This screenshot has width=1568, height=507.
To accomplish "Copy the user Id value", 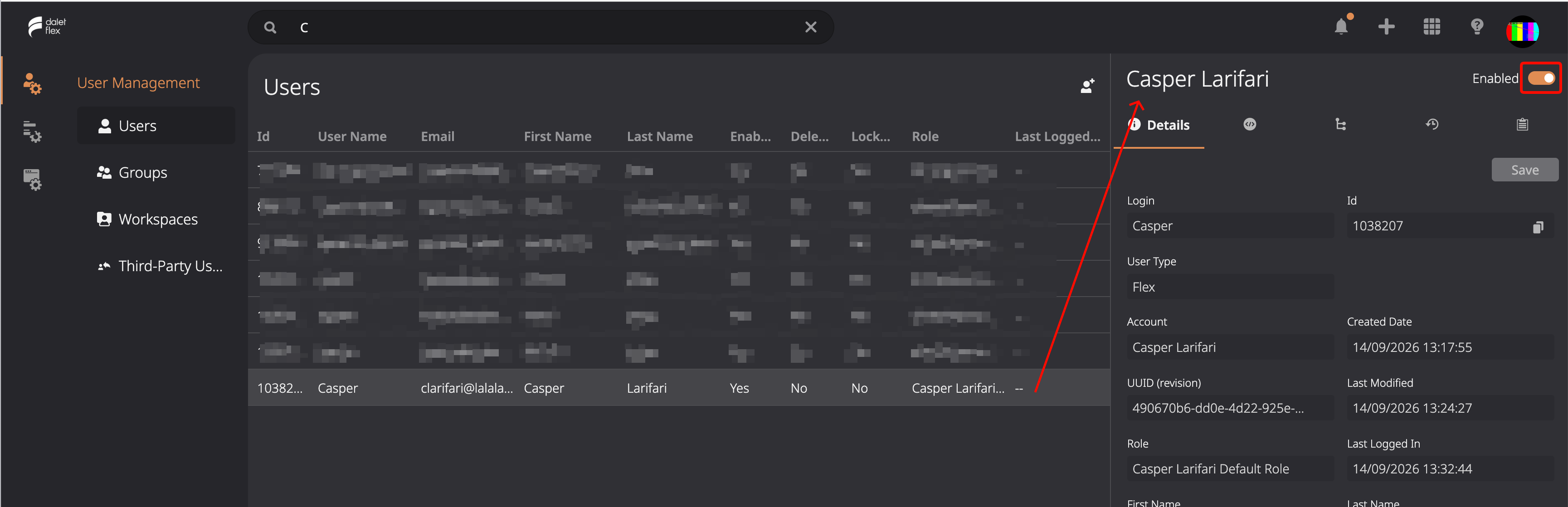I will point(1538,227).
